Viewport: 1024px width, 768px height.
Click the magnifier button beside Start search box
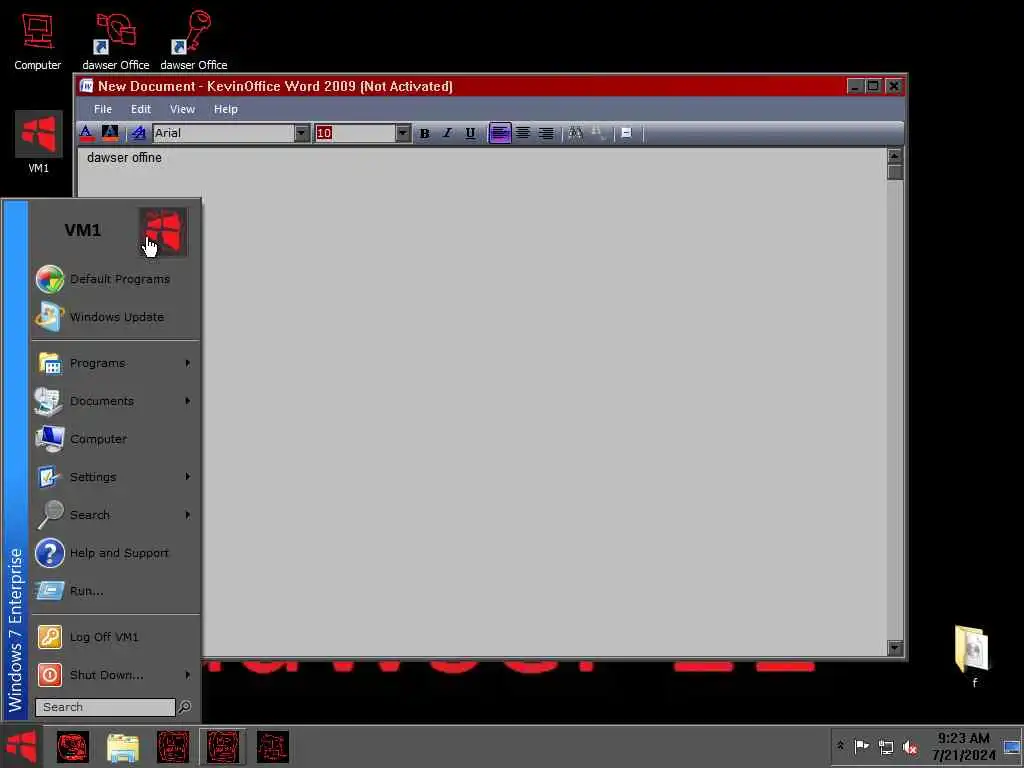coord(185,707)
